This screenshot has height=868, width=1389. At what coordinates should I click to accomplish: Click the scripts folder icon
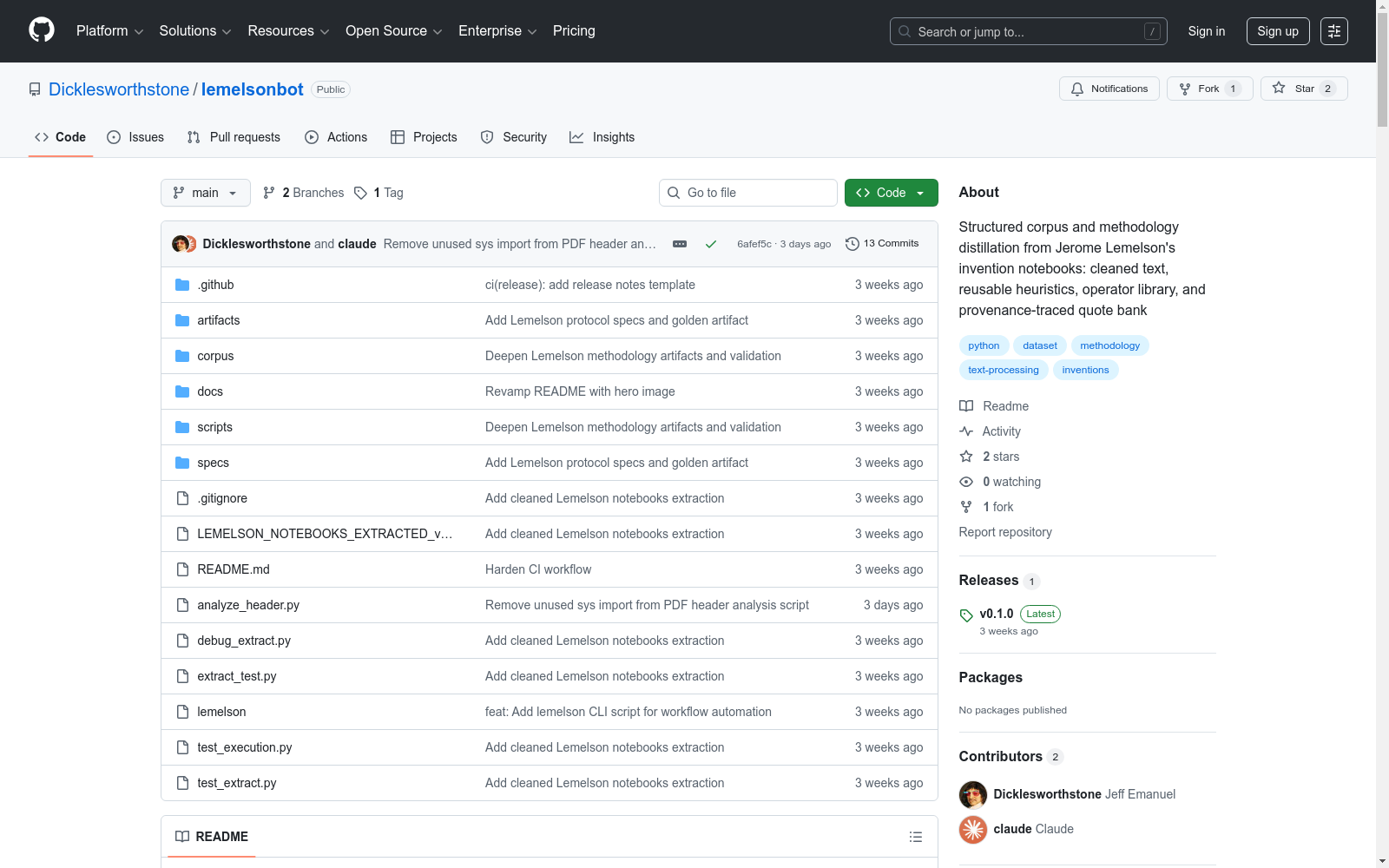click(182, 427)
